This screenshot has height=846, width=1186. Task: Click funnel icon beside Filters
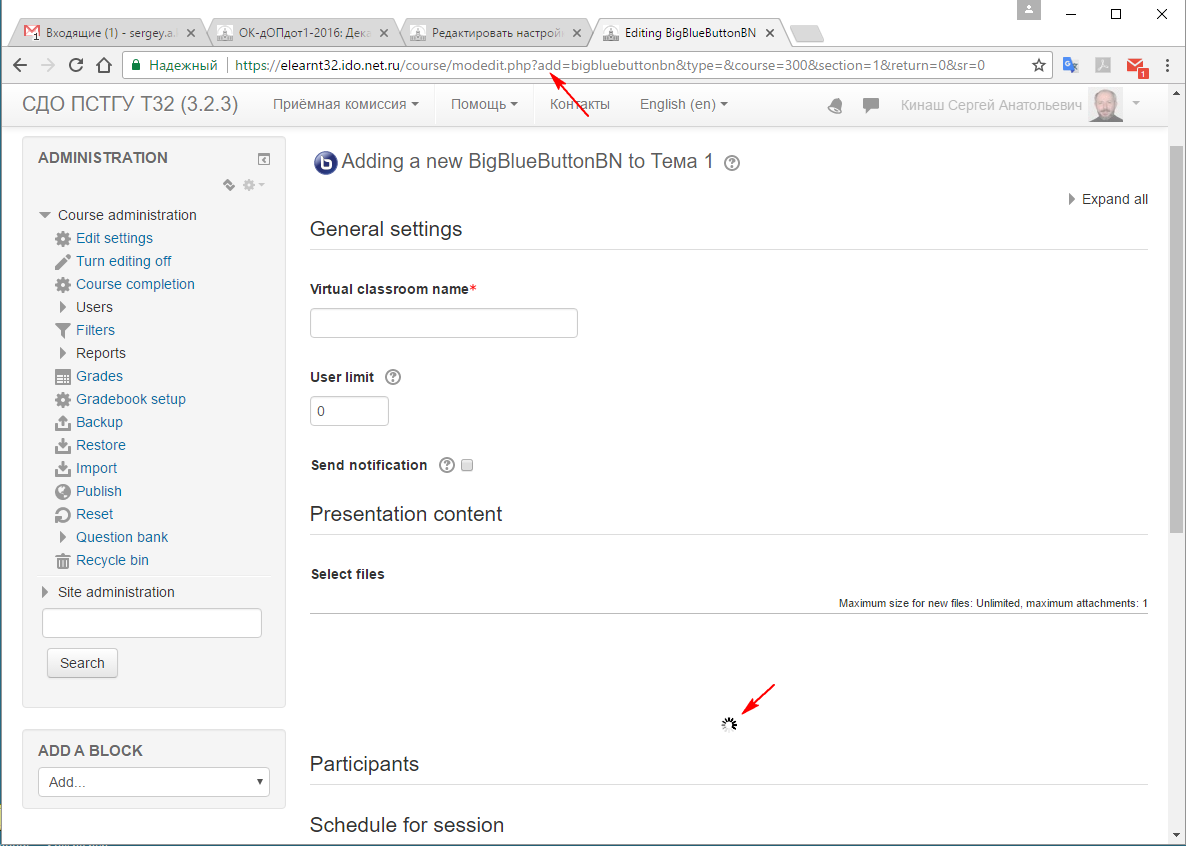point(63,331)
